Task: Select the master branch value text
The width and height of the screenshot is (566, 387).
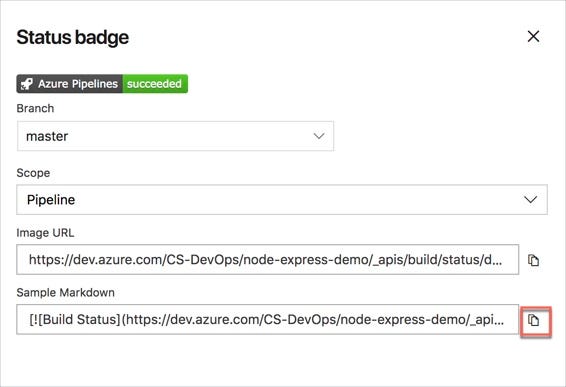Action: click(47, 136)
